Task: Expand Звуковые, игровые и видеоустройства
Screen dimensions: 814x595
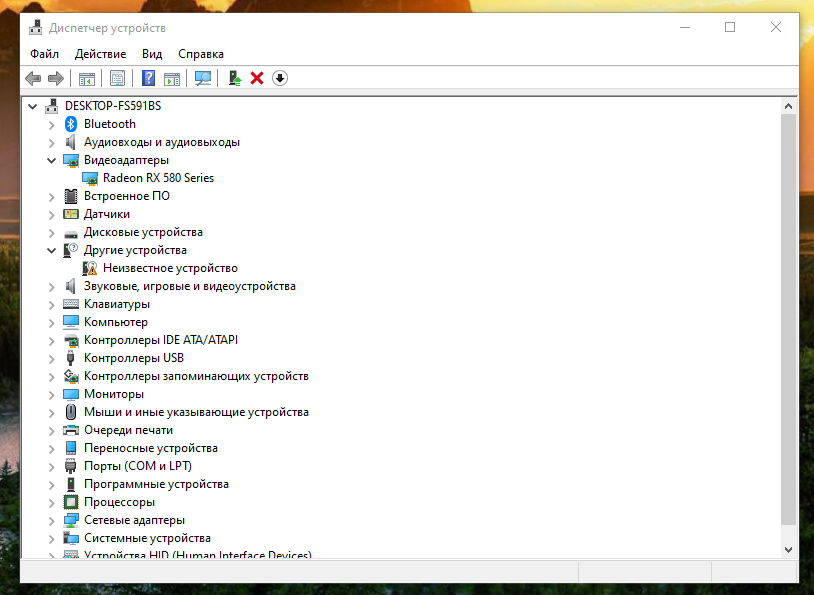Action: click(x=51, y=287)
